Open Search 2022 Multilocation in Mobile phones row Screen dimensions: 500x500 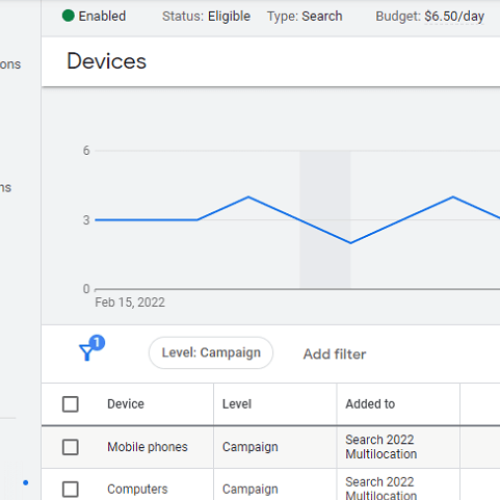(x=381, y=447)
